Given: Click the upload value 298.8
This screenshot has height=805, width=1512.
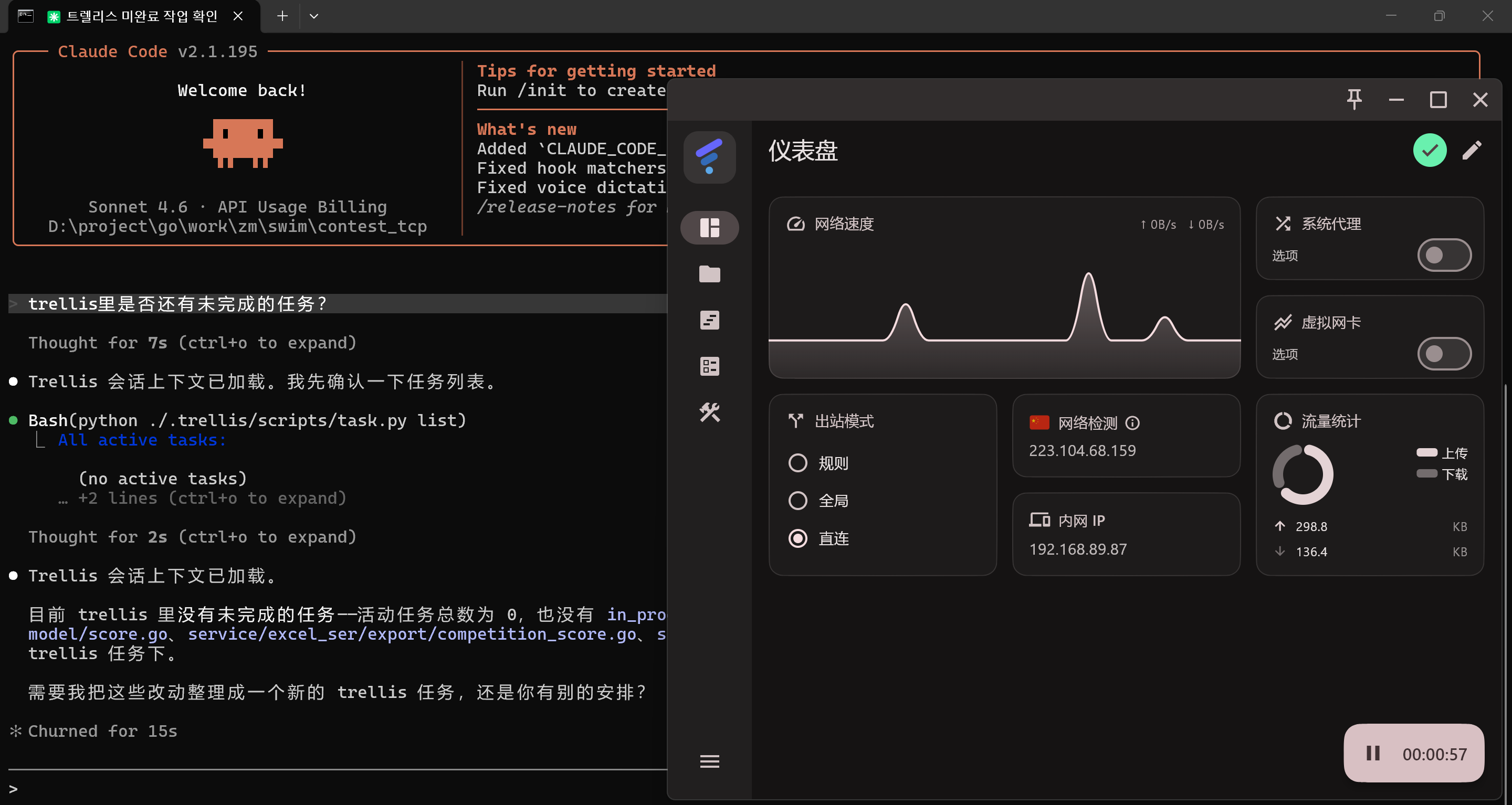Looking at the screenshot, I should 1311,526.
